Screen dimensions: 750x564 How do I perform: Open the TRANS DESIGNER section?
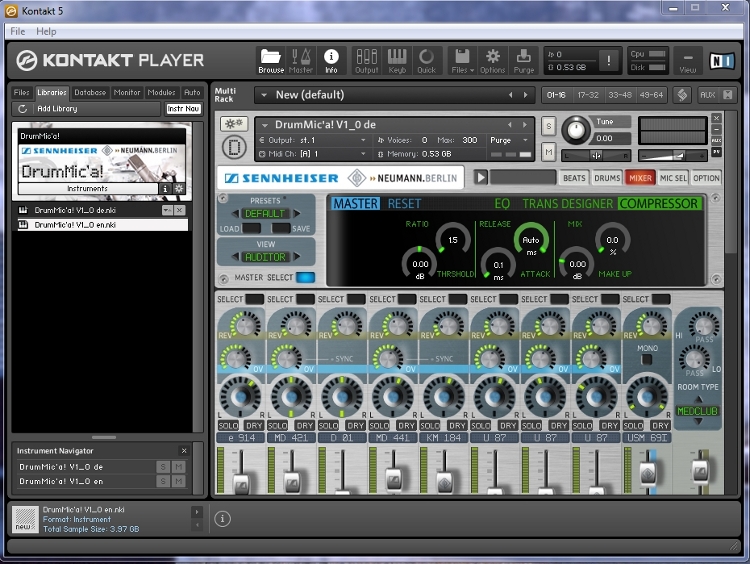(567, 204)
